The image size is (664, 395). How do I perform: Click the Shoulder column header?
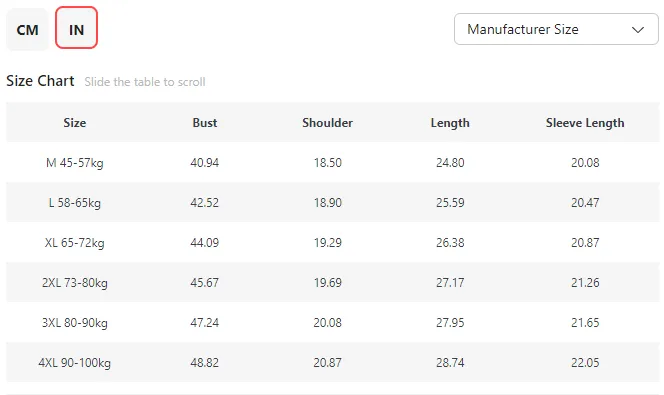tap(327, 123)
